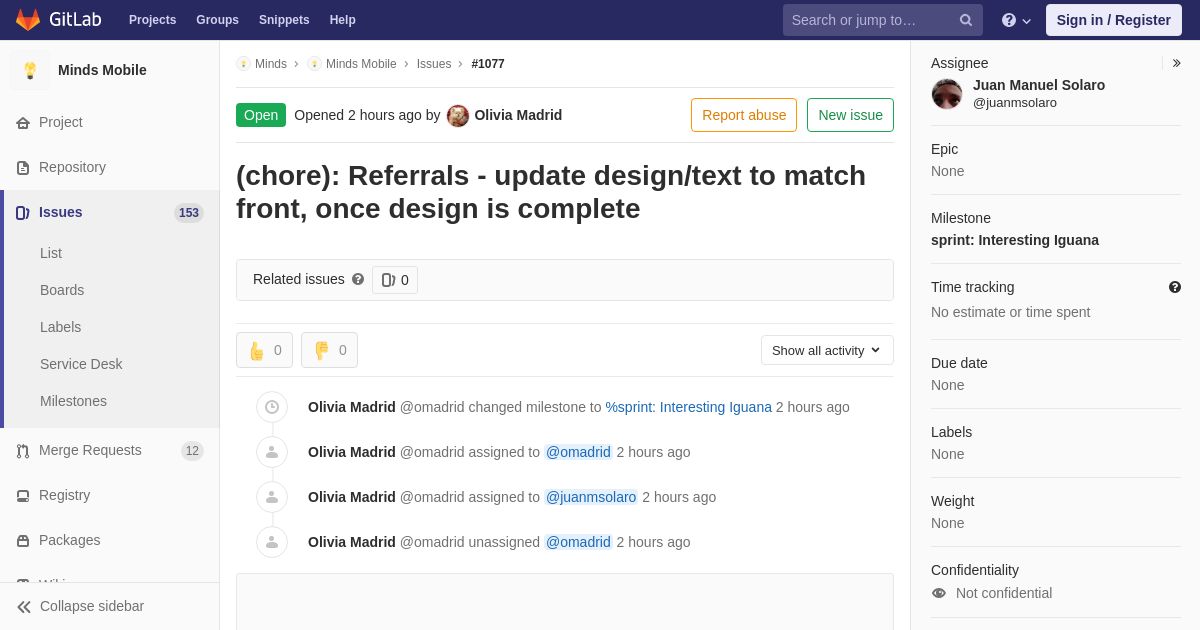Screen dimensions: 1200x630
Task: Click the Not confidential text
Action: click(x=1004, y=593)
